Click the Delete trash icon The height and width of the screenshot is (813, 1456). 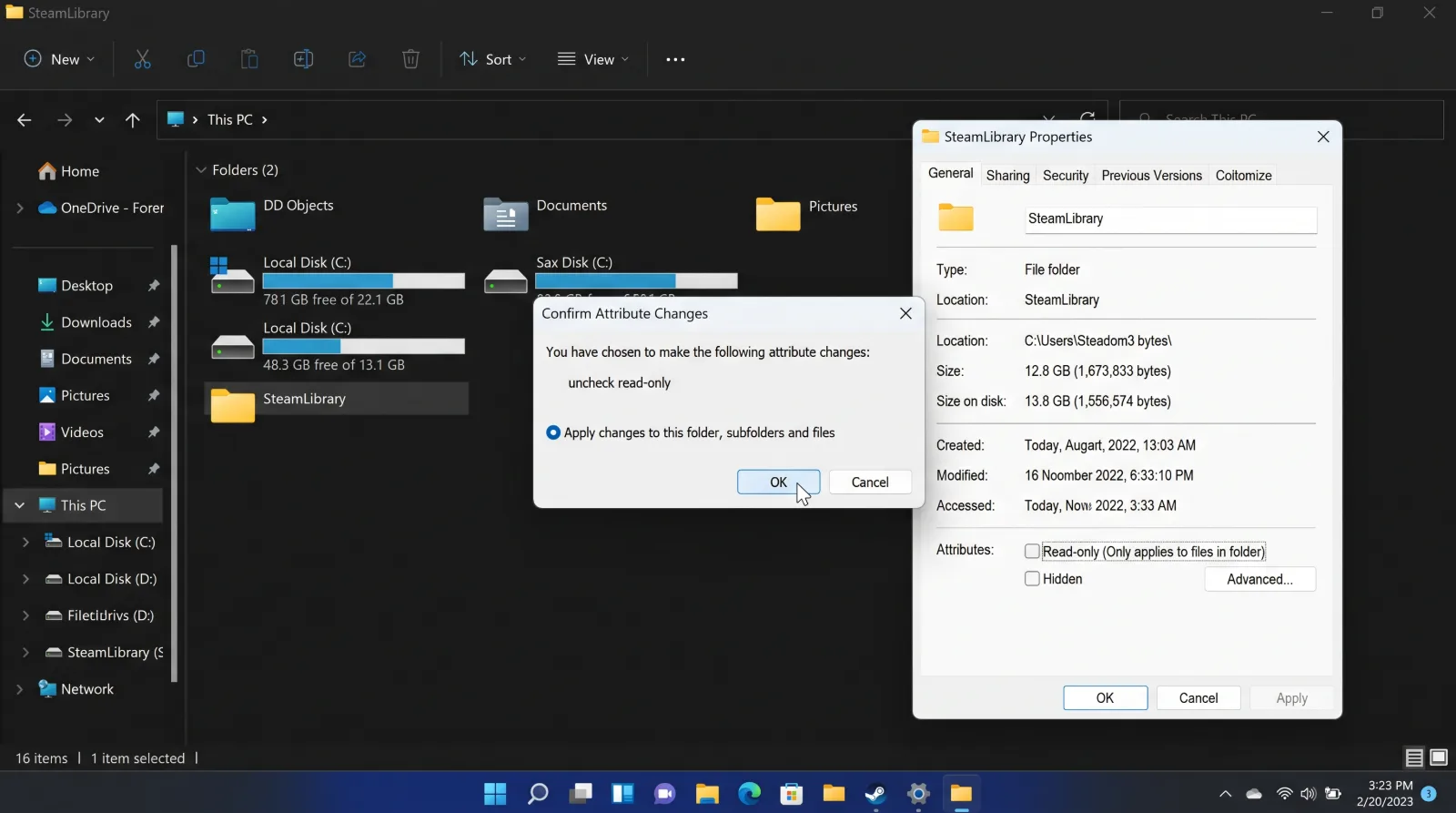[x=410, y=59]
